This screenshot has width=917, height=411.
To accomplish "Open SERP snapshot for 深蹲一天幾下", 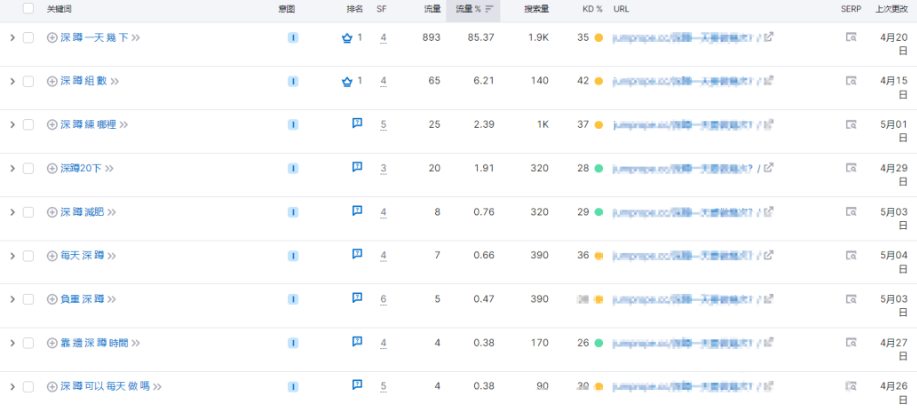I will [850, 38].
